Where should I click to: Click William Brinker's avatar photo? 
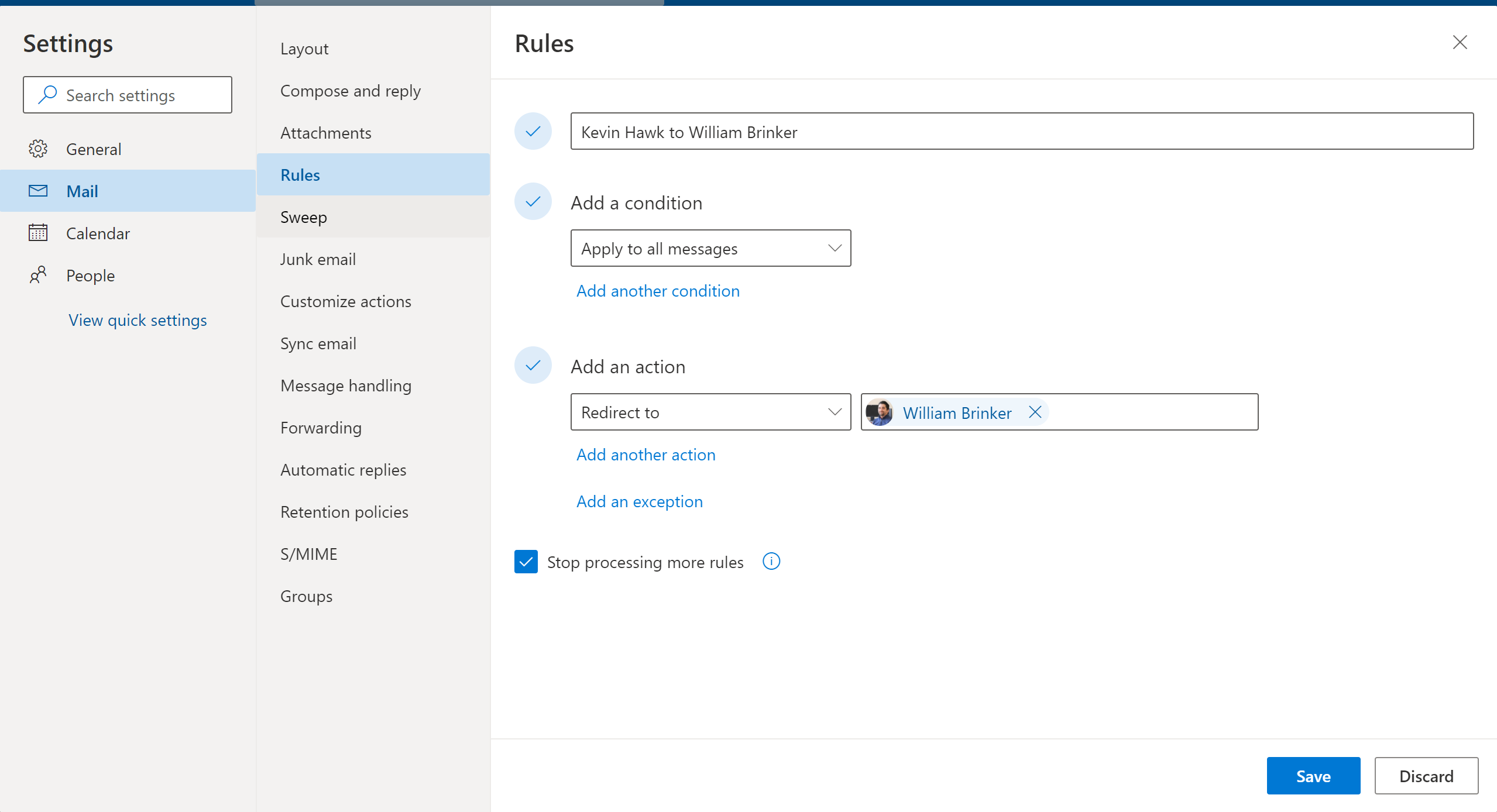[879, 412]
